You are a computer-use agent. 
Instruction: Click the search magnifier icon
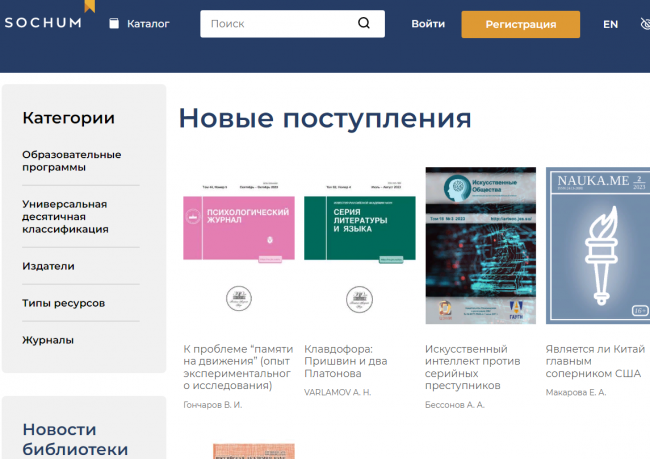[364, 23]
